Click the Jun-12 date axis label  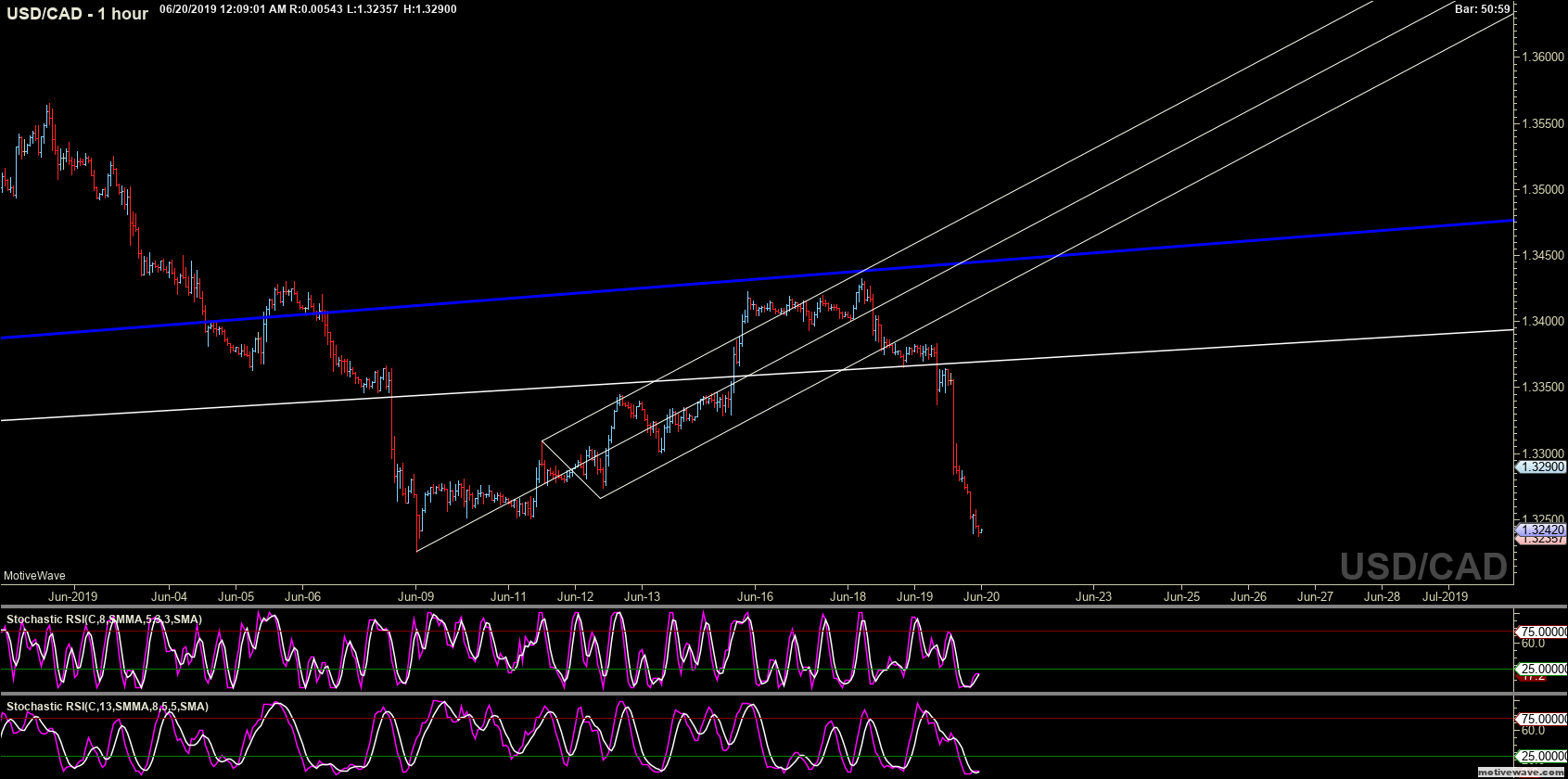click(575, 596)
